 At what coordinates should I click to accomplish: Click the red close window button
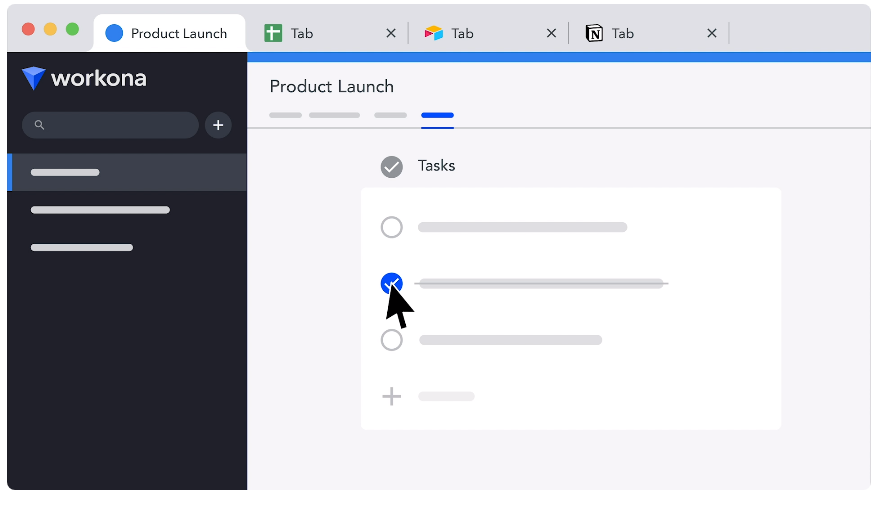(28, 29)
